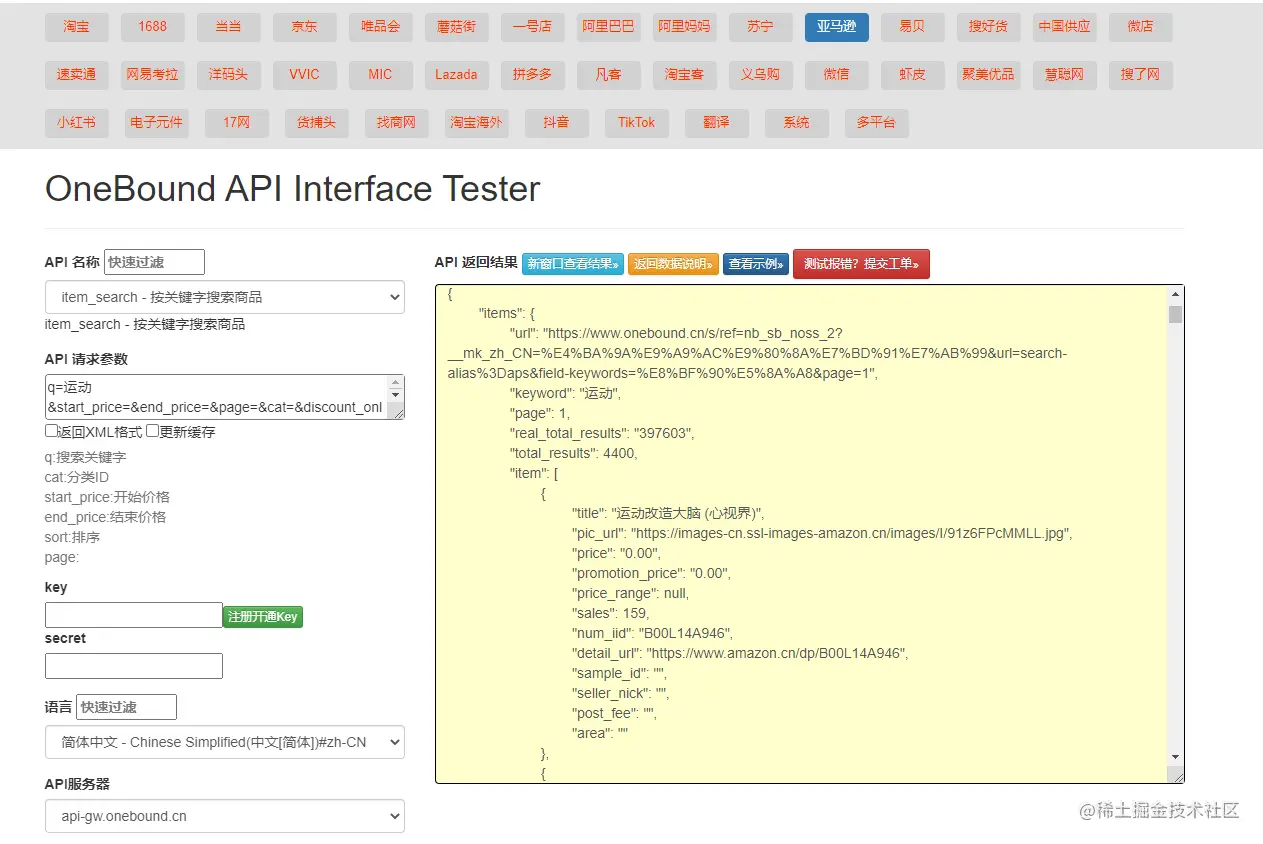The height and width of the screenshot is (844, 1263).
Task: Click the result panel scrollbar up arrow
Action: point(1175,294)
